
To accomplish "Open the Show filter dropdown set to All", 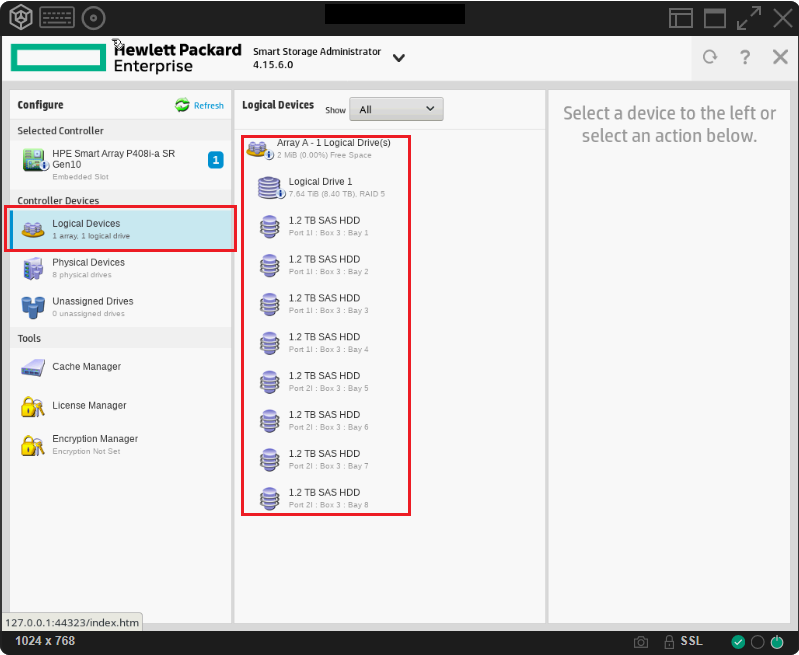I will [x=396, y=109].
